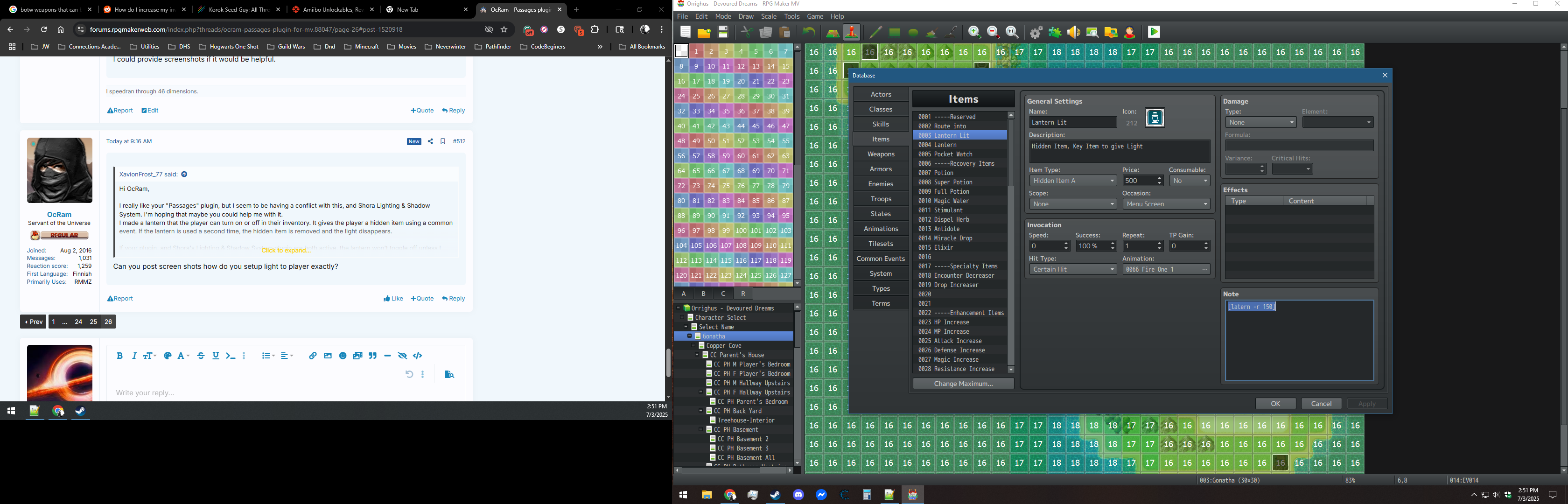Click the Insert link icon in reply editor
The image size is (1568, 504).
[x=313, y=356]
